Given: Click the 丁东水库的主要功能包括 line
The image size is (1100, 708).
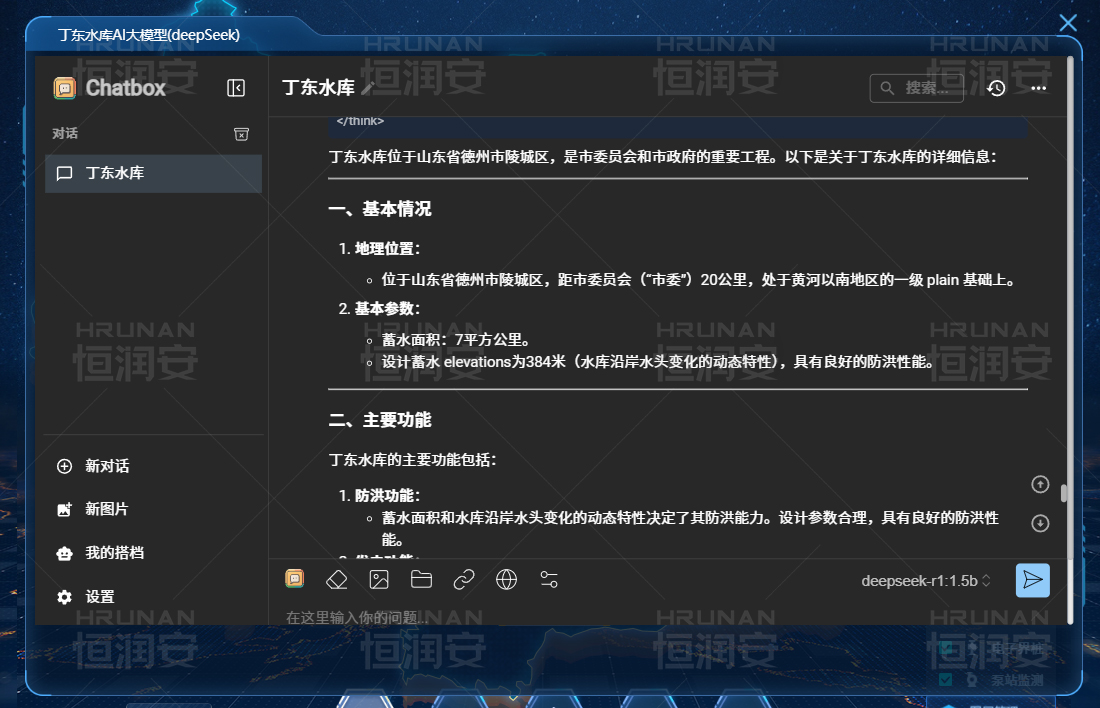Looking at the screenshot, I should 412,460.
